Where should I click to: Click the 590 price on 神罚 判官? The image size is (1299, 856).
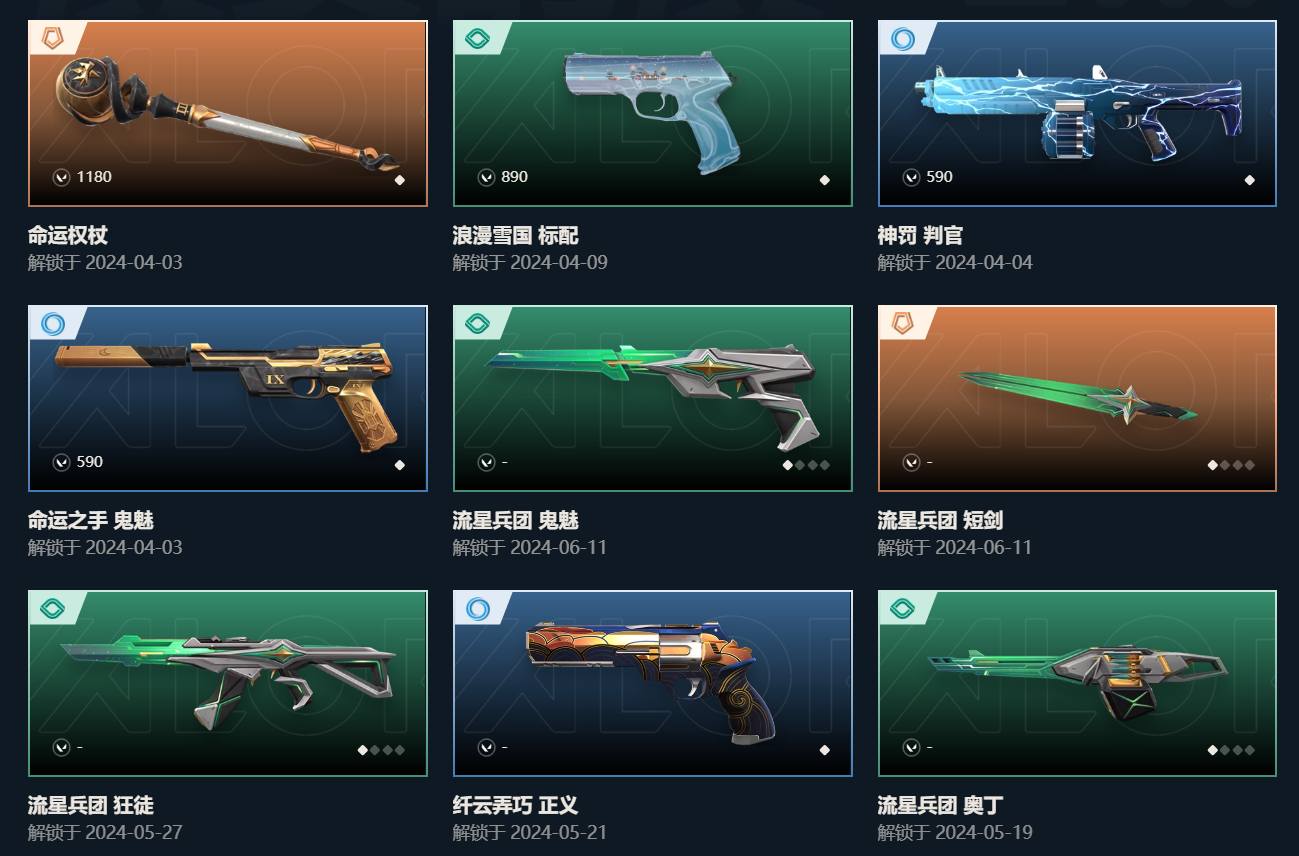pyautogui.click(x=939, y=177)
